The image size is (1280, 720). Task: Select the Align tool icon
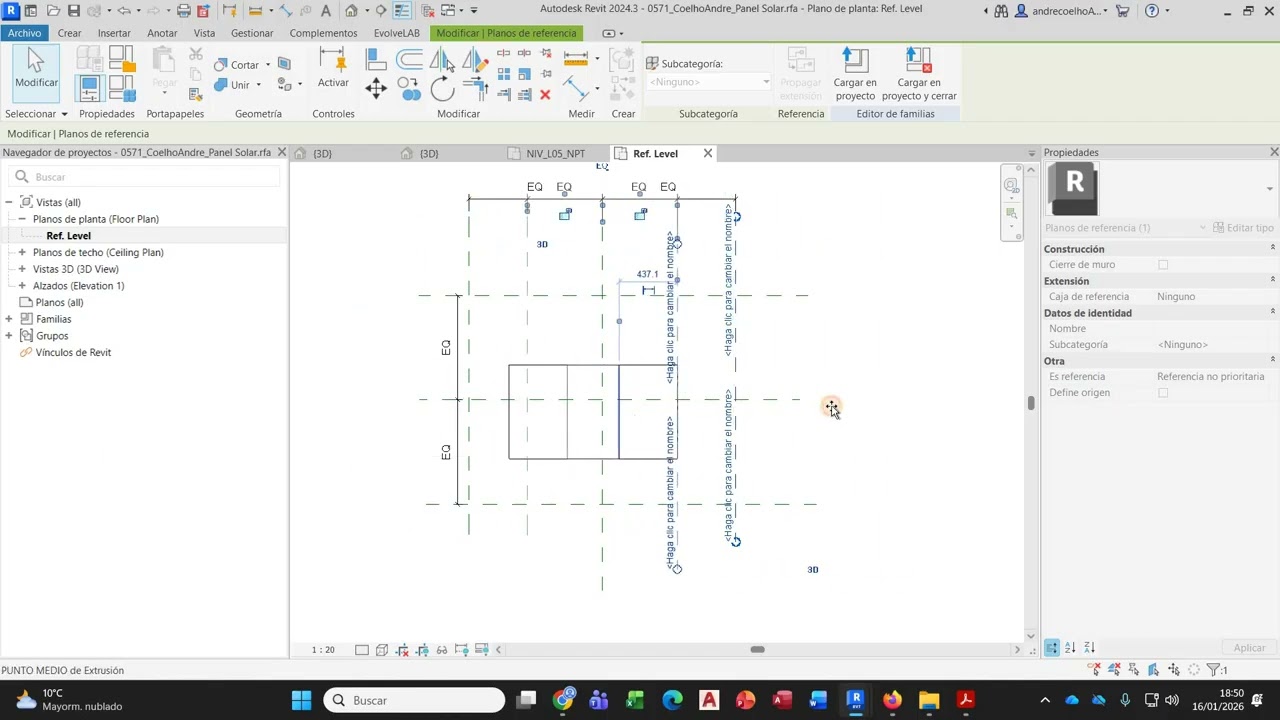point(376,60)
